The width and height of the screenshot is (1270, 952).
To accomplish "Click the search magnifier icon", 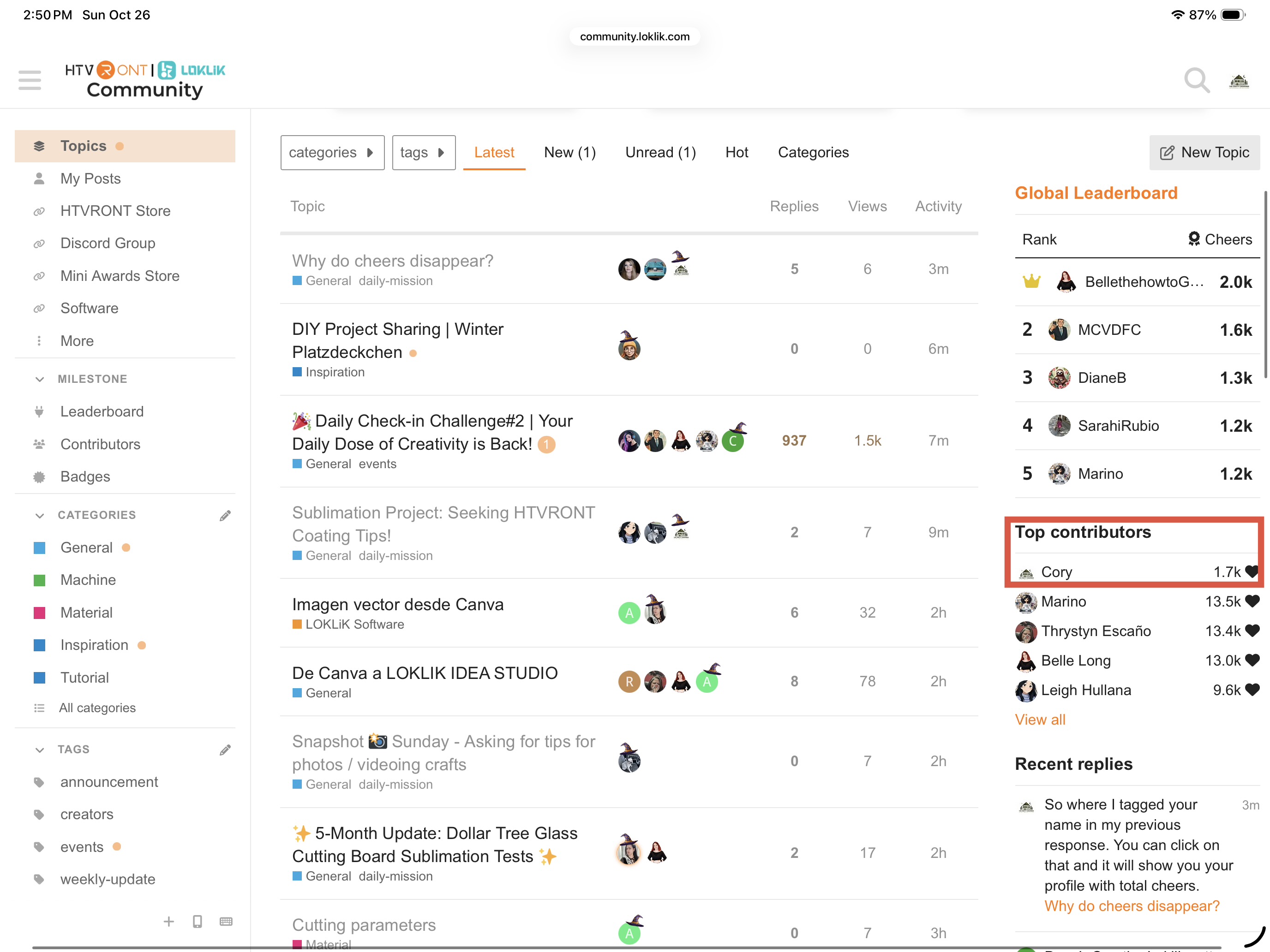I will pos(1197,80).
